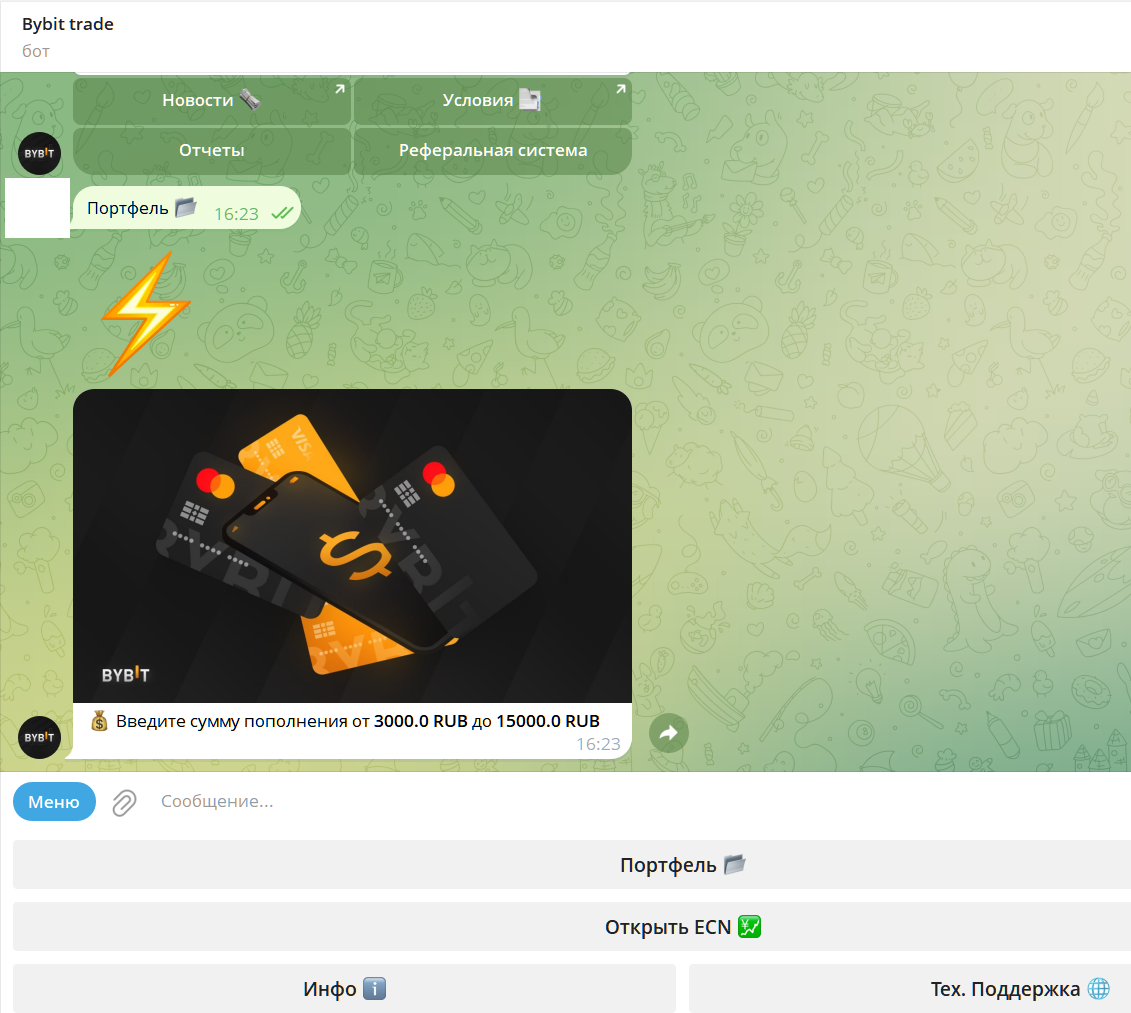This screenshot has width=1131, height=1013.
Task: Click the deposit amount message text
Action: [358, 722]
